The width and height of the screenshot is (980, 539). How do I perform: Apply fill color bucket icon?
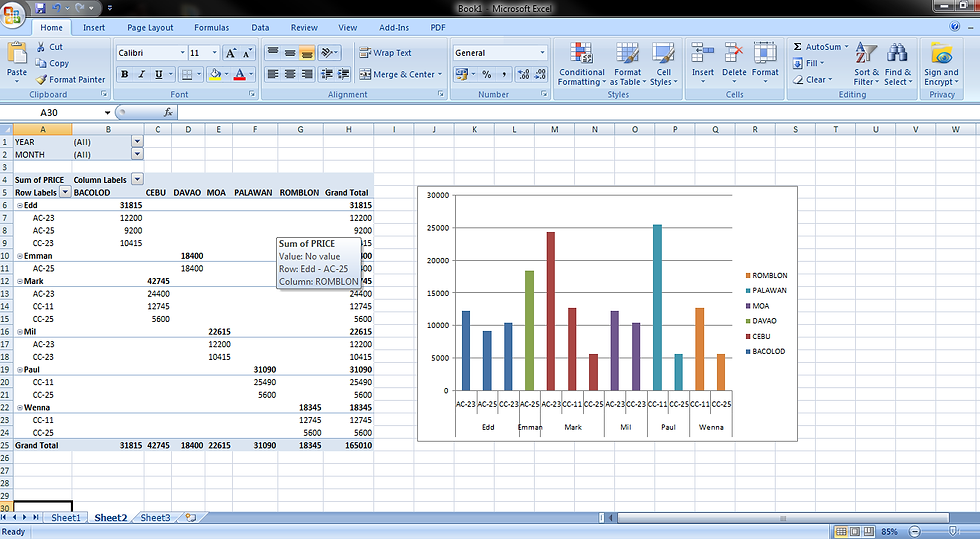[215, 74]
